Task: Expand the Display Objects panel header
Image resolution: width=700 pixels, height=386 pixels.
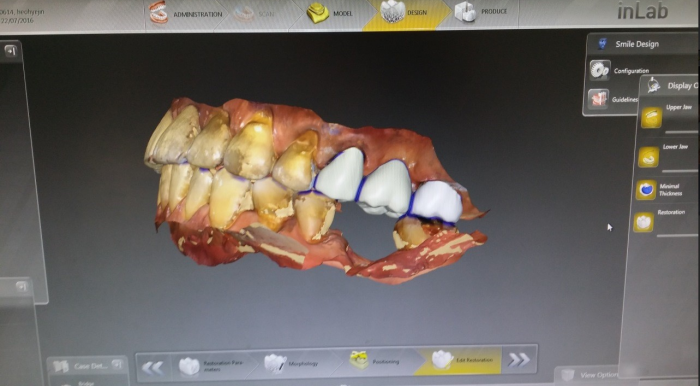Action: coord(670,86)
